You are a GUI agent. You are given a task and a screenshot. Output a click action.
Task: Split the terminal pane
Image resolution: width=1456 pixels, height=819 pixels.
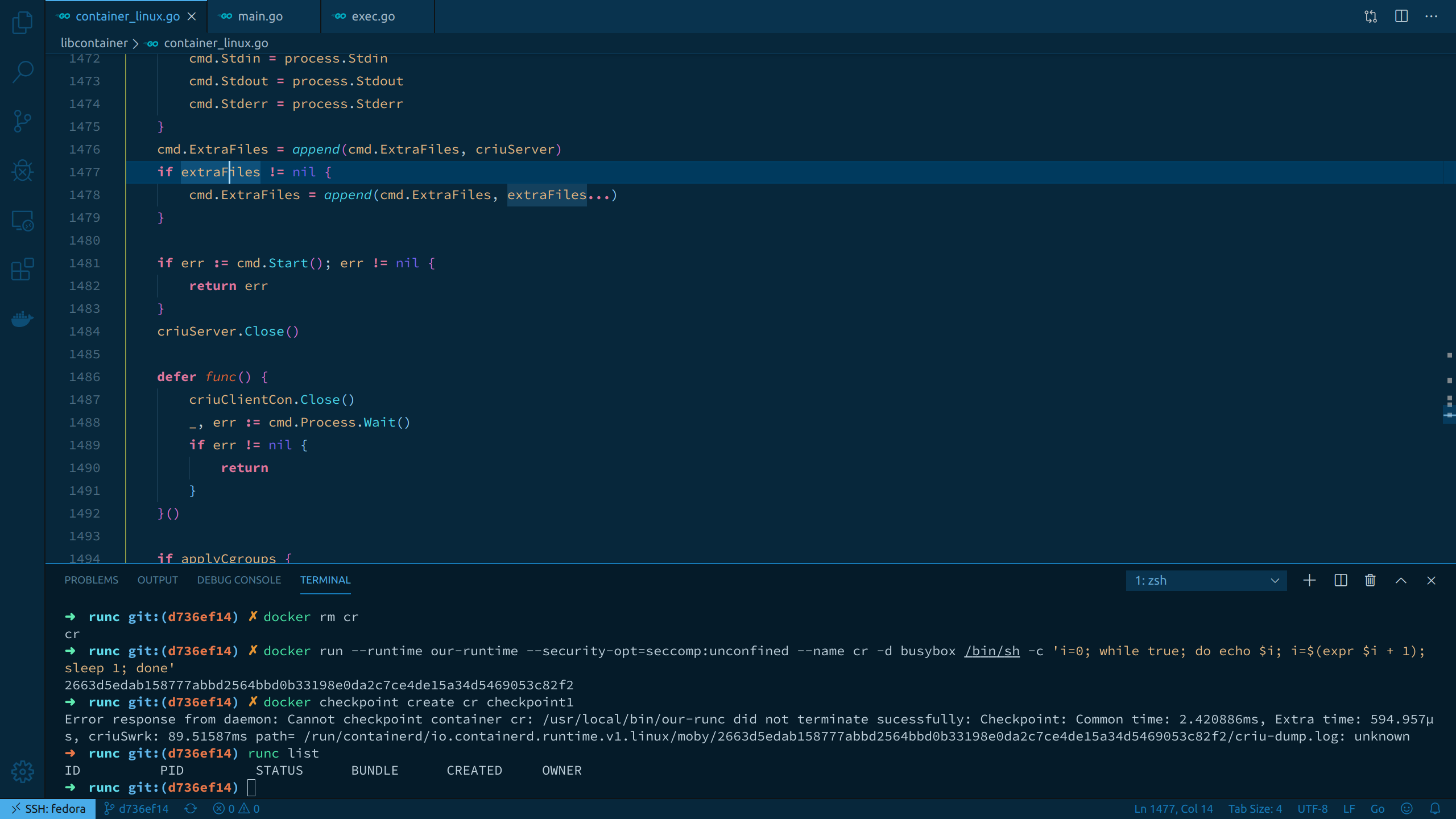tap(1340, 580)
